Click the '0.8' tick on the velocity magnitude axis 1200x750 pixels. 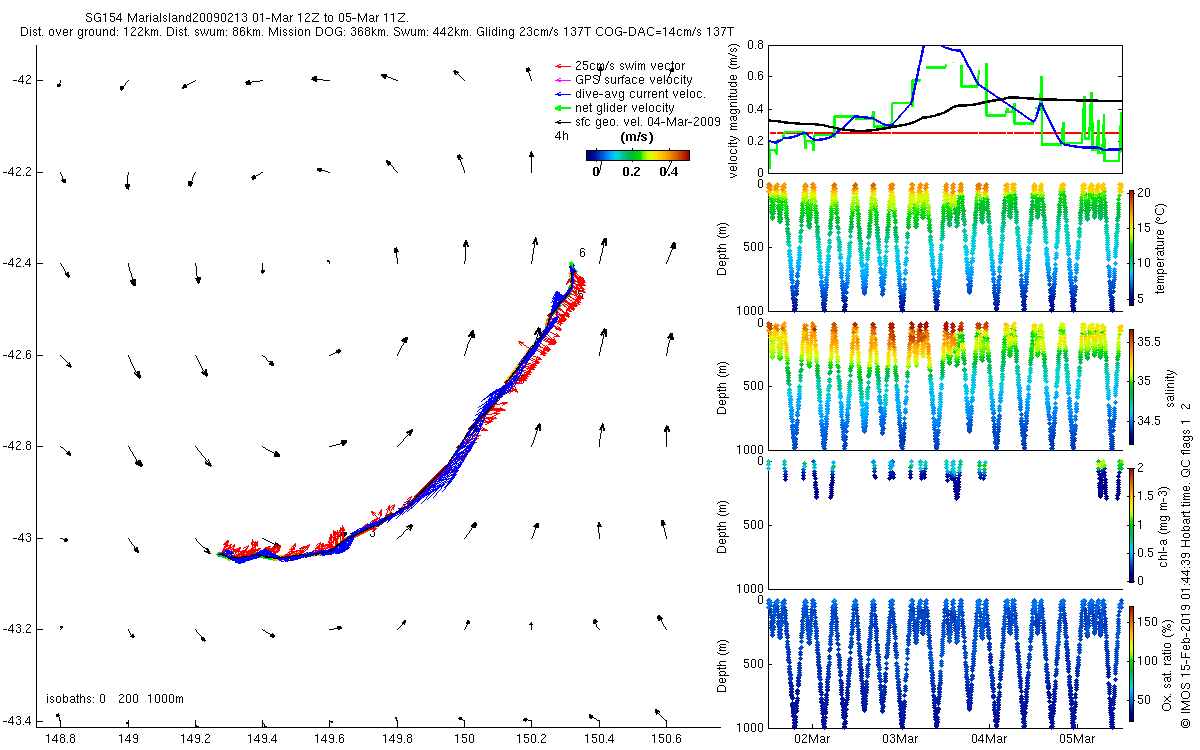point(755,45)
